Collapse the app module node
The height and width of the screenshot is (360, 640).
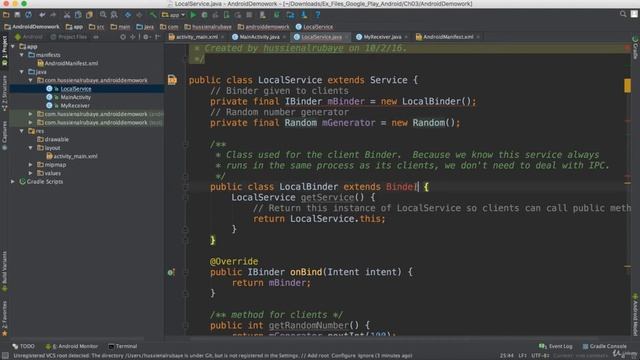[x=13, y=47]
